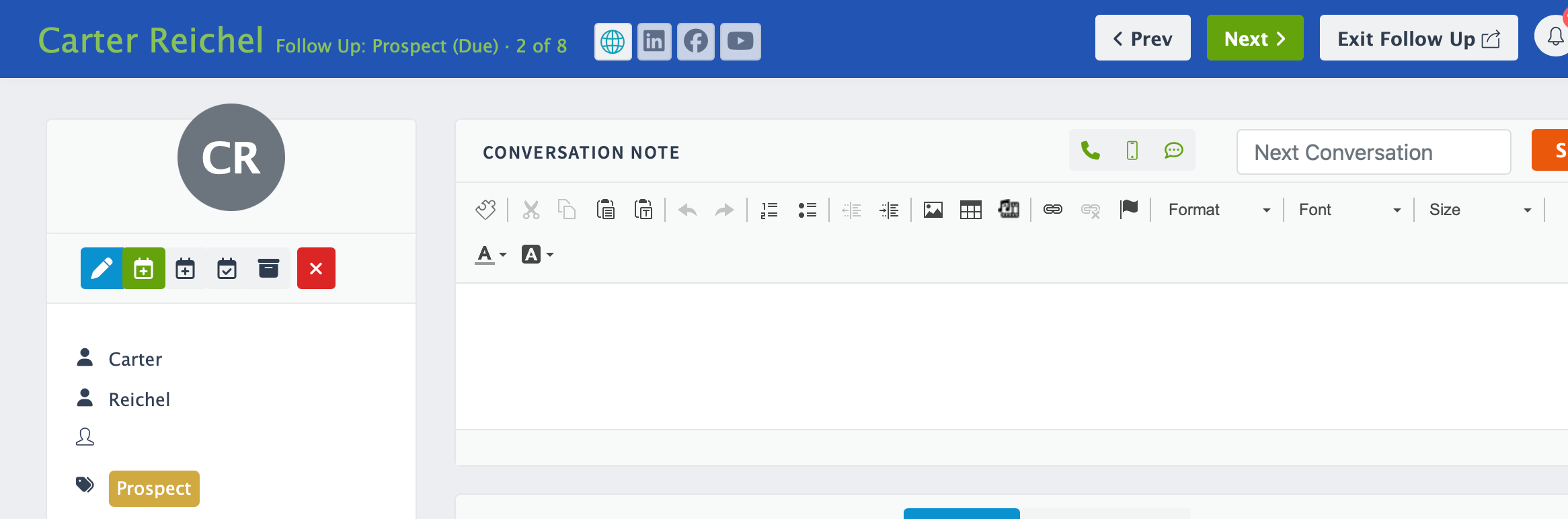Log a phone call with handset icon

1090,151
